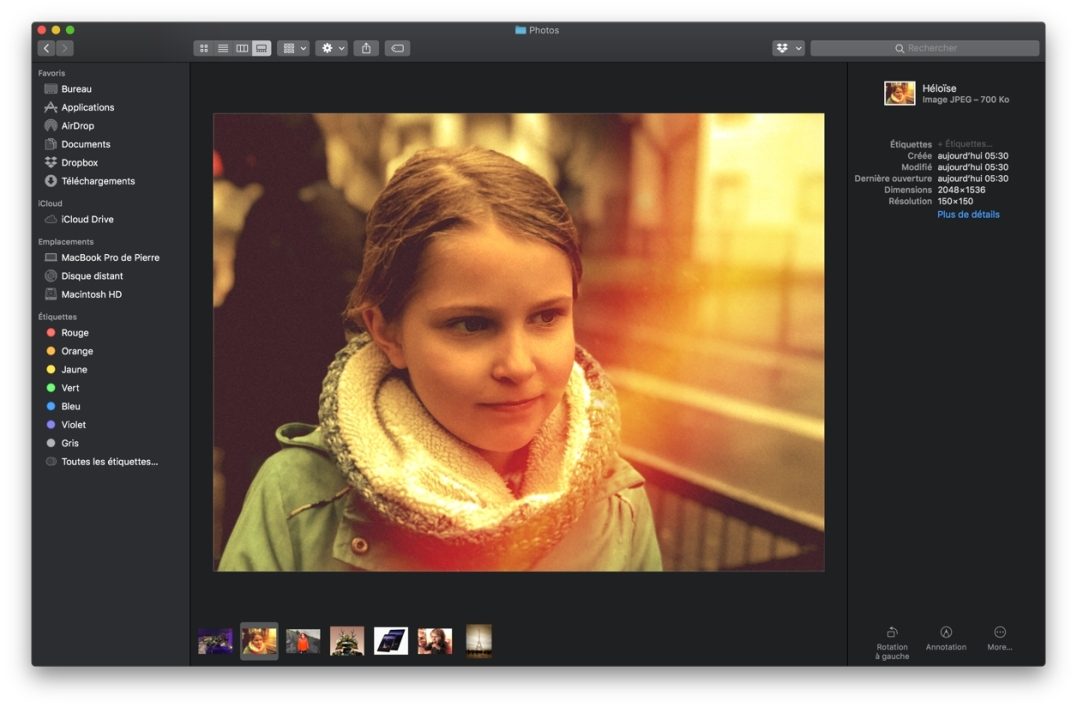The width and height of the screenshot is (1077, 708).
Task: Switch to list view mode
Action: pyautogui.click(x=223, y=48)
